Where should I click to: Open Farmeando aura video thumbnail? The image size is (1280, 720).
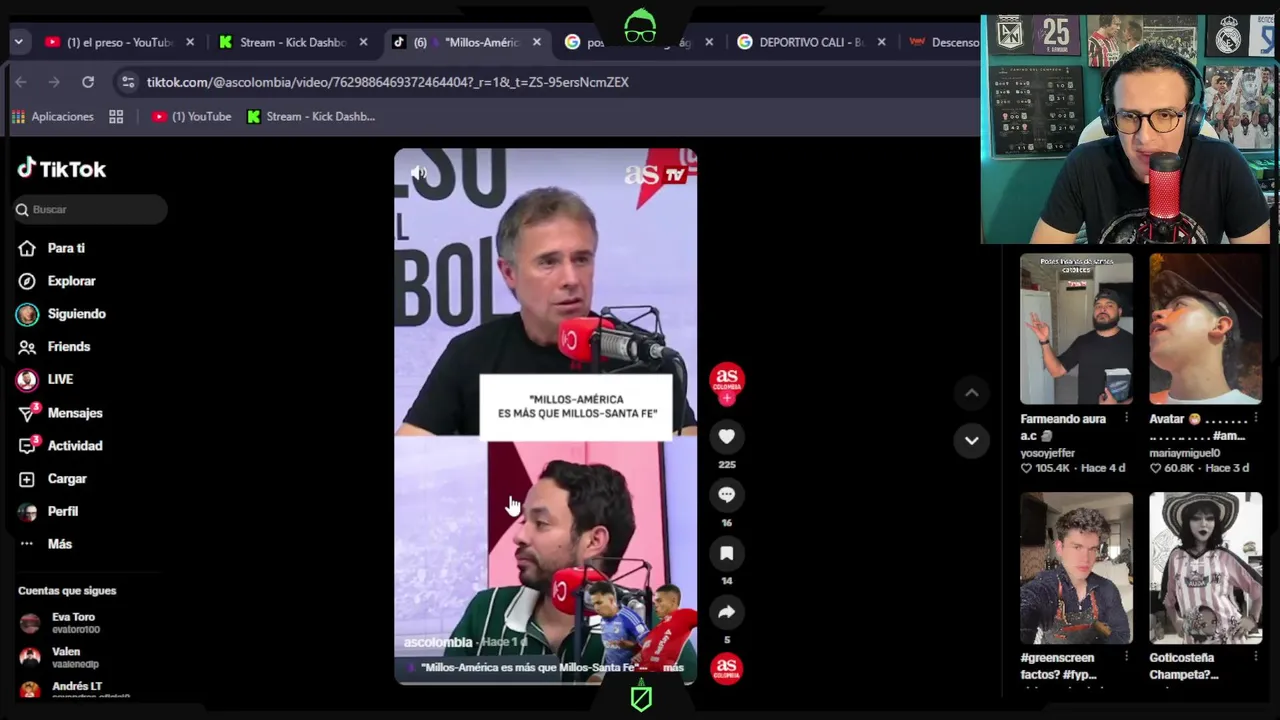pyautogui.click(x=1076, y=329)
